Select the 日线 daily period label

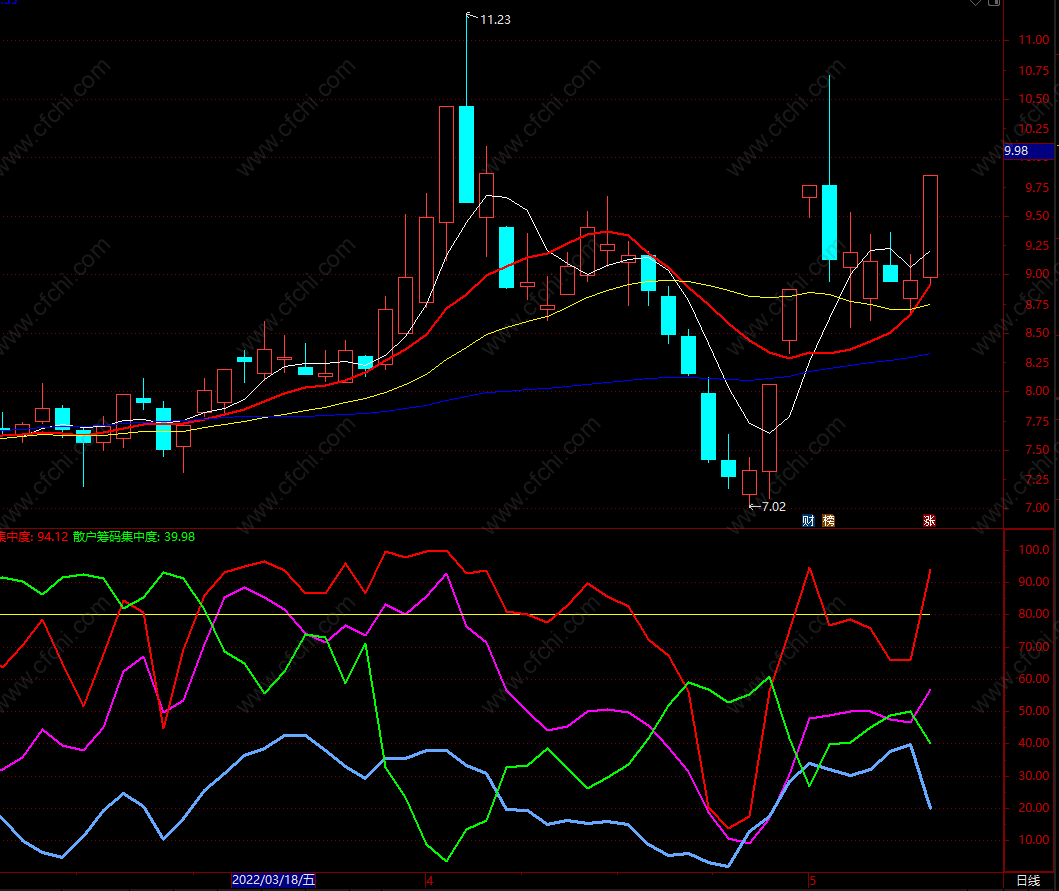point(1028,880)
